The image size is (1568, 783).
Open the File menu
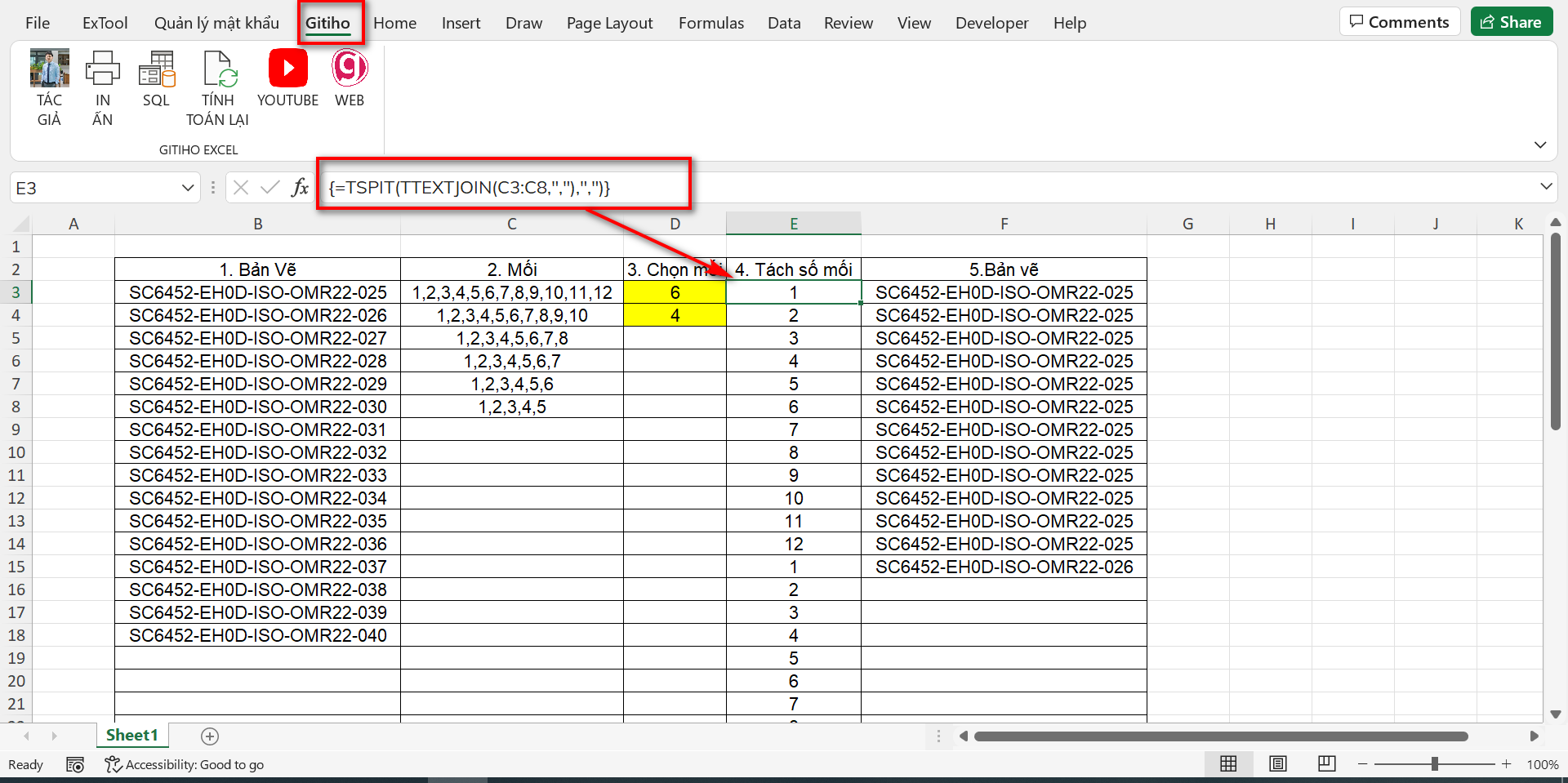[38, 23]
